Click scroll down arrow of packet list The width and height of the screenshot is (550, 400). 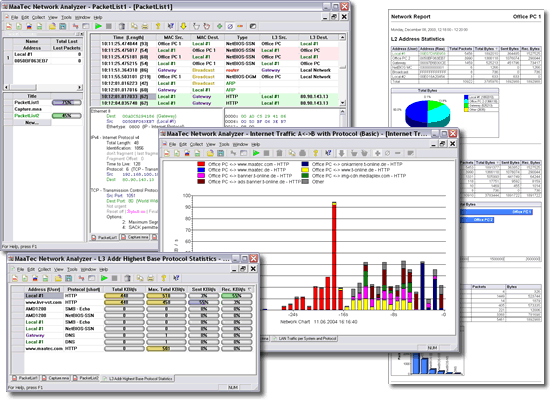342,103
